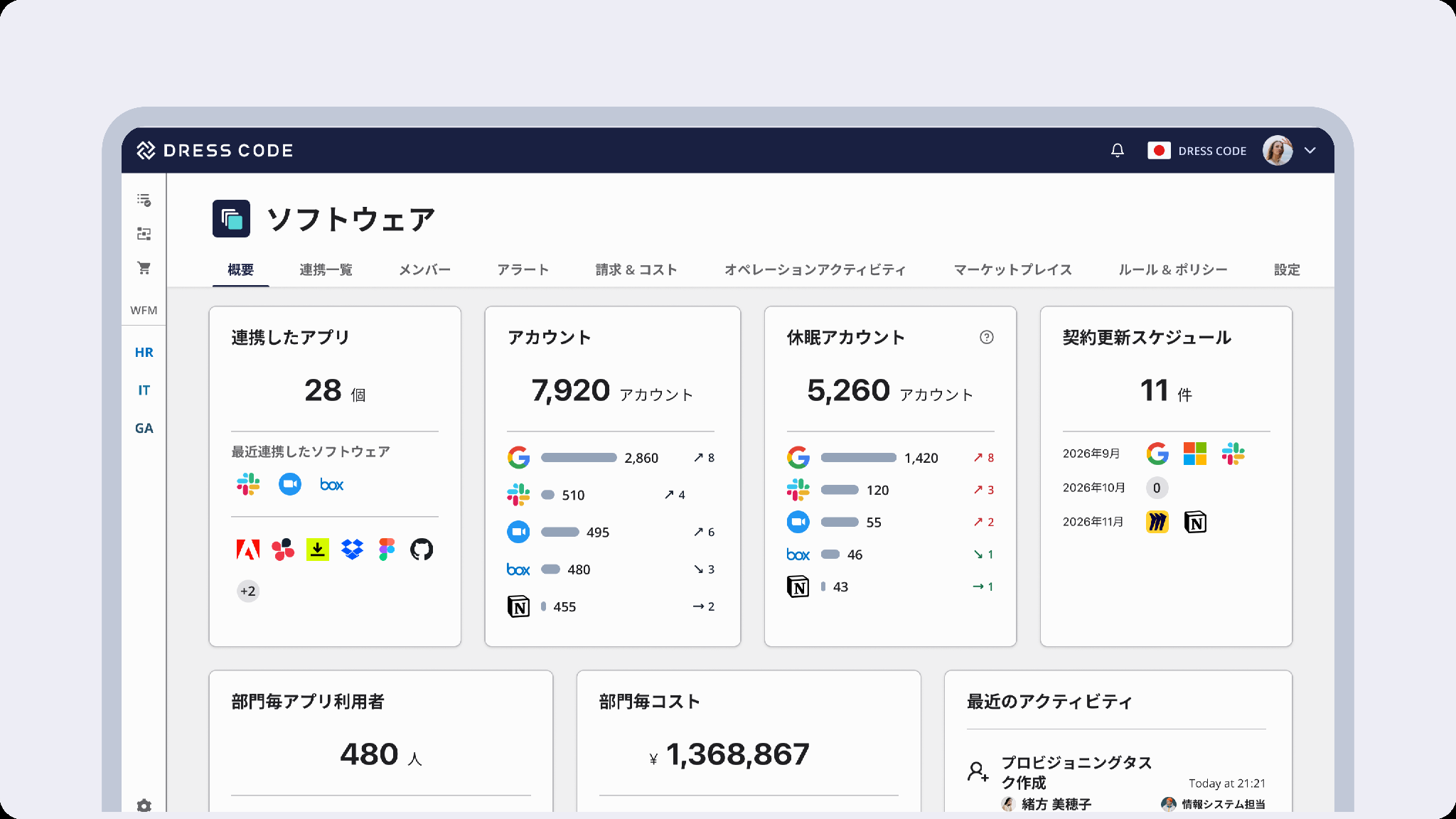Screen dimensions: 1456x819
Task: Open the オペレーションアクティビティ tab
Action: (815, 269)
